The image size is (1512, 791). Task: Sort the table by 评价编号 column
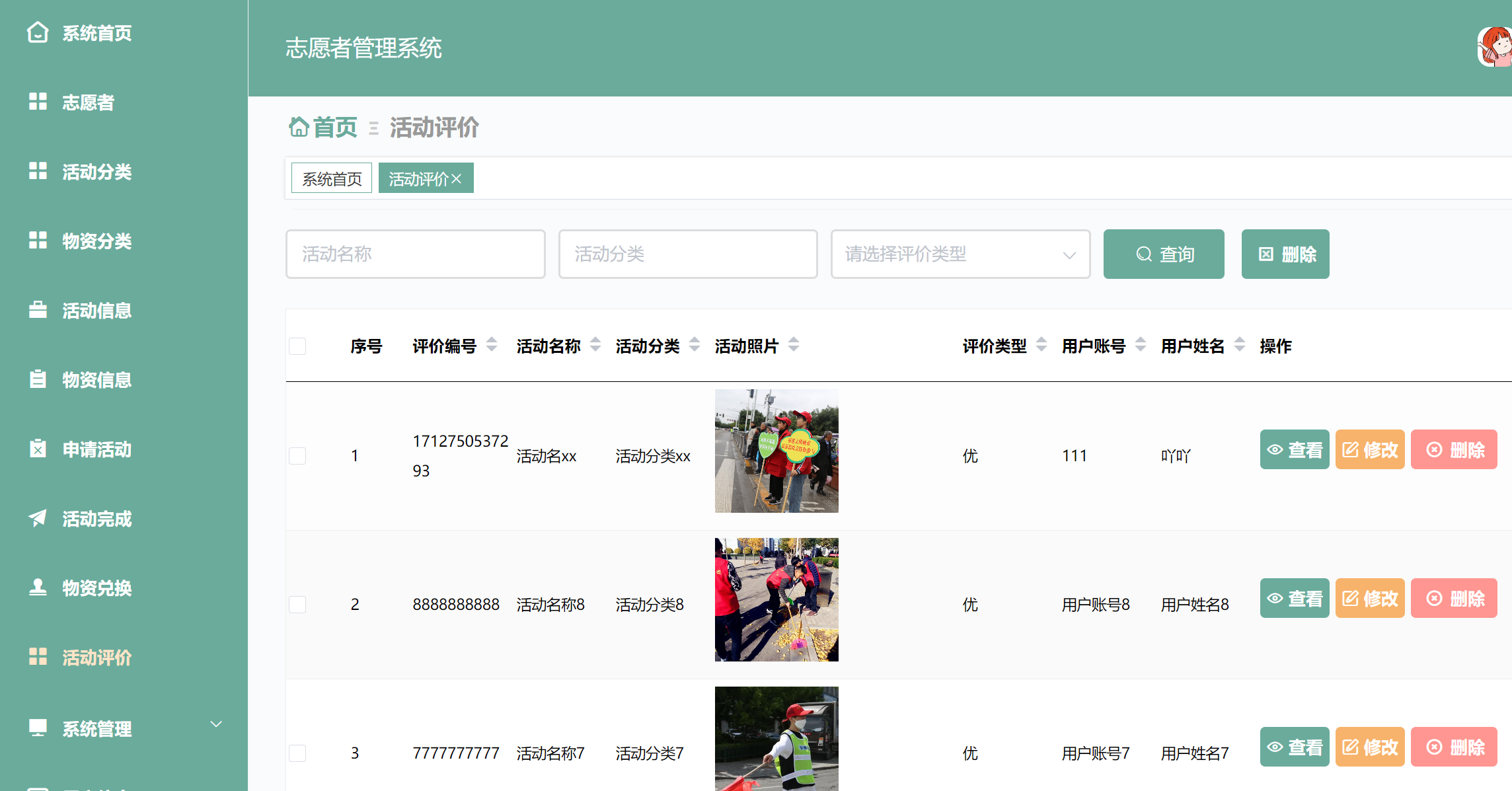tap(491, 345)
